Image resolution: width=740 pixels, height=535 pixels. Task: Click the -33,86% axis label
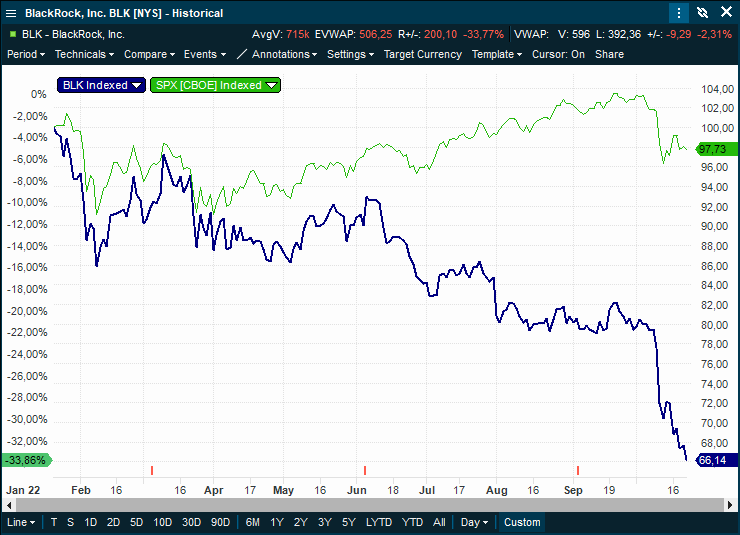(x=26, y=460)
